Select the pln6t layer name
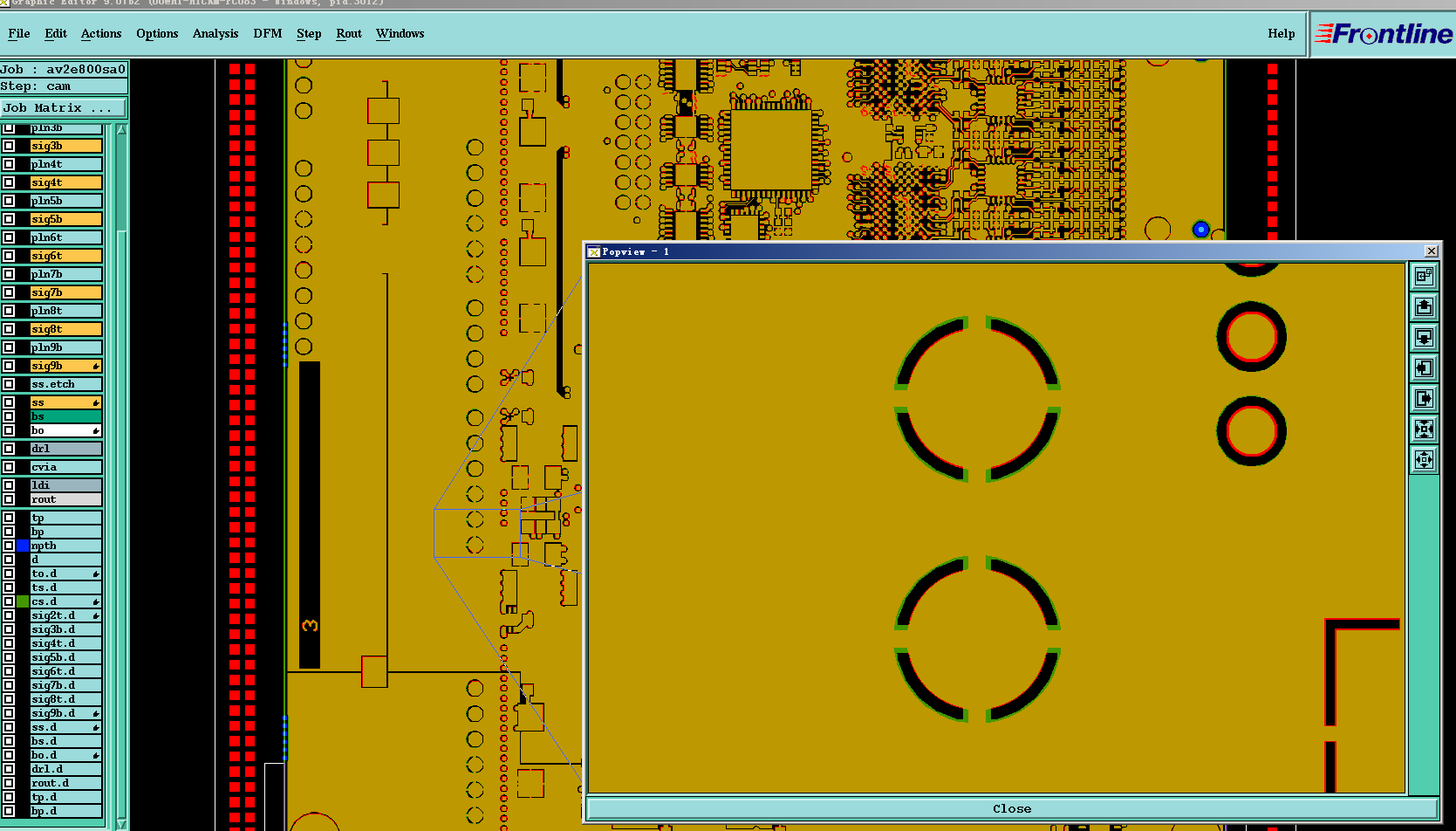This screenshot has height=831, width=1456. click(x=66, y=237)
